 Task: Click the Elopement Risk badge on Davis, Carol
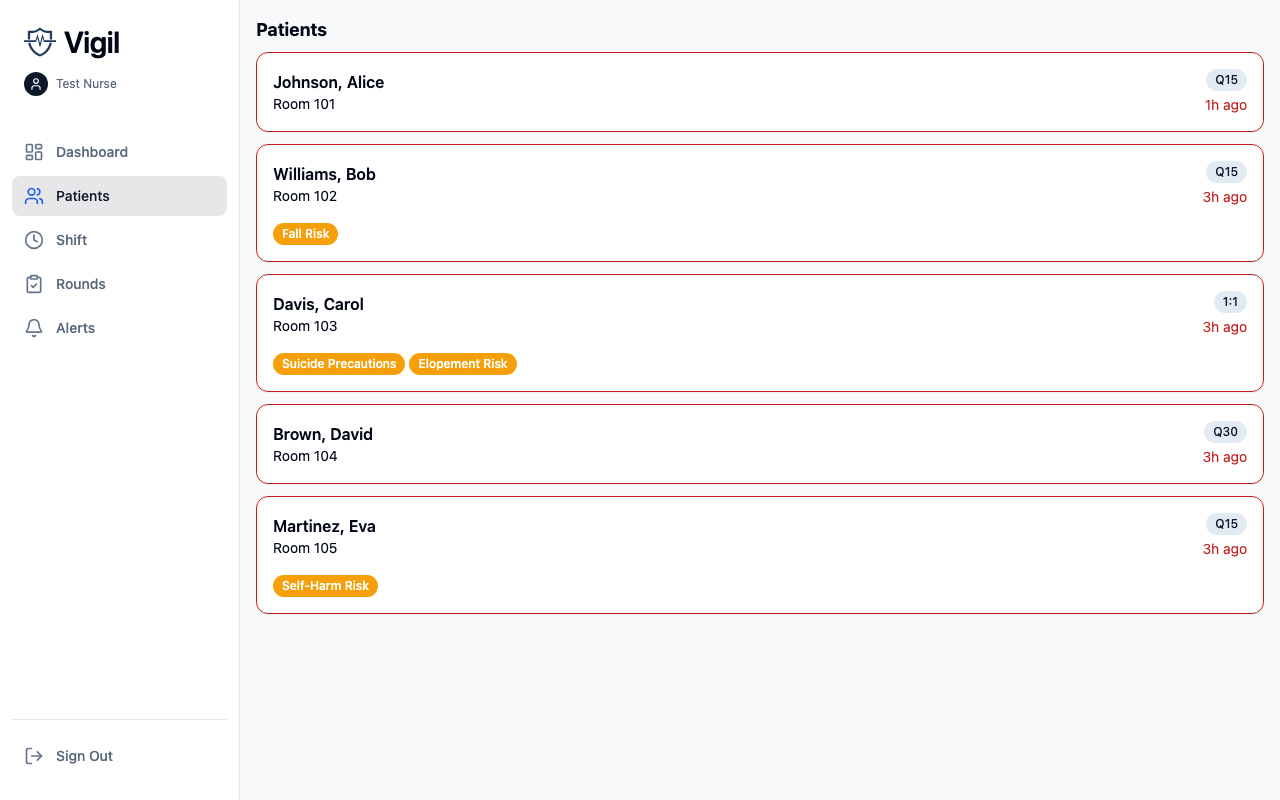pyautogui.click(x=463, y=364)
